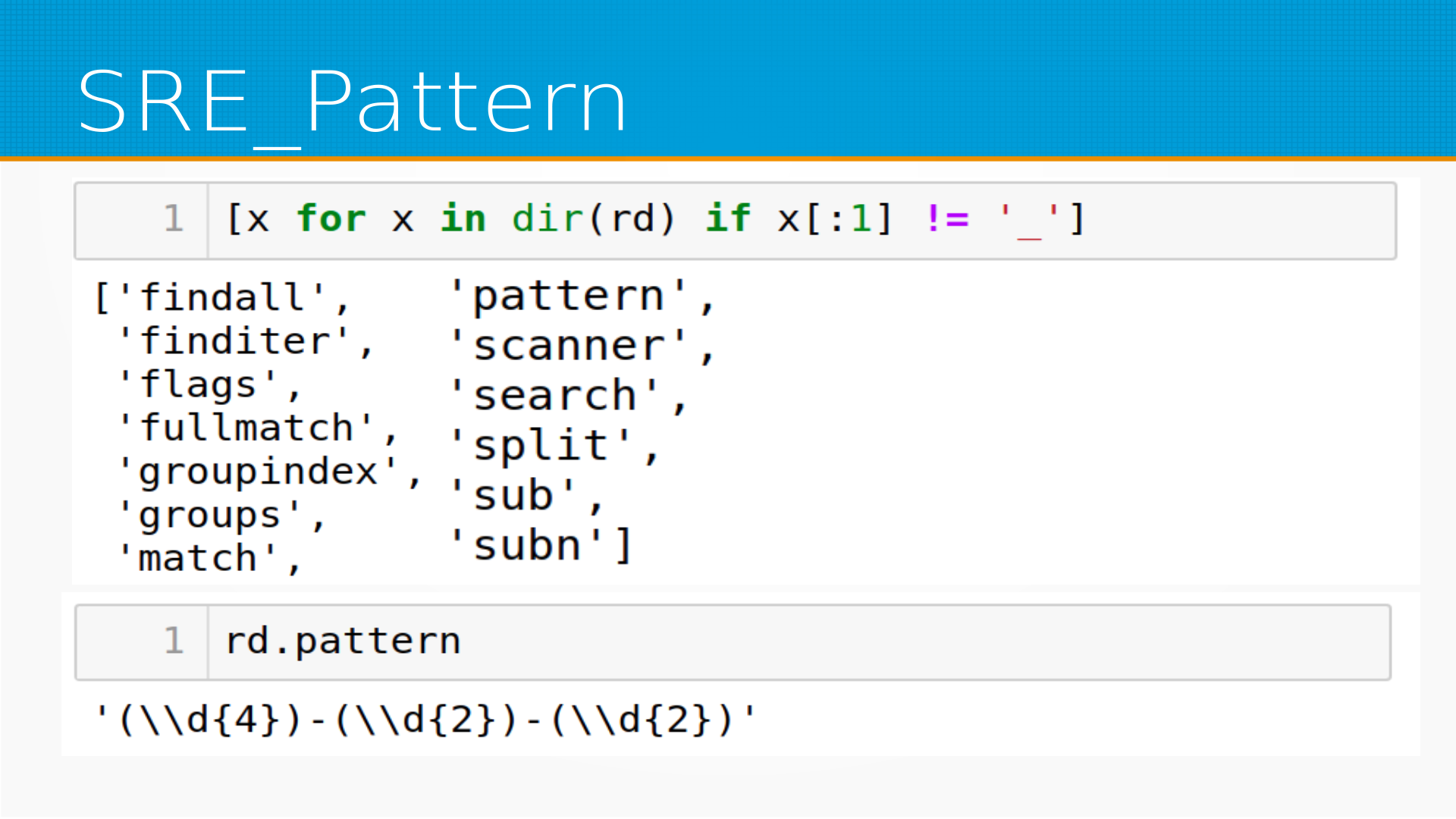Click the 'fullmatch' output entry

coord(247,428)
